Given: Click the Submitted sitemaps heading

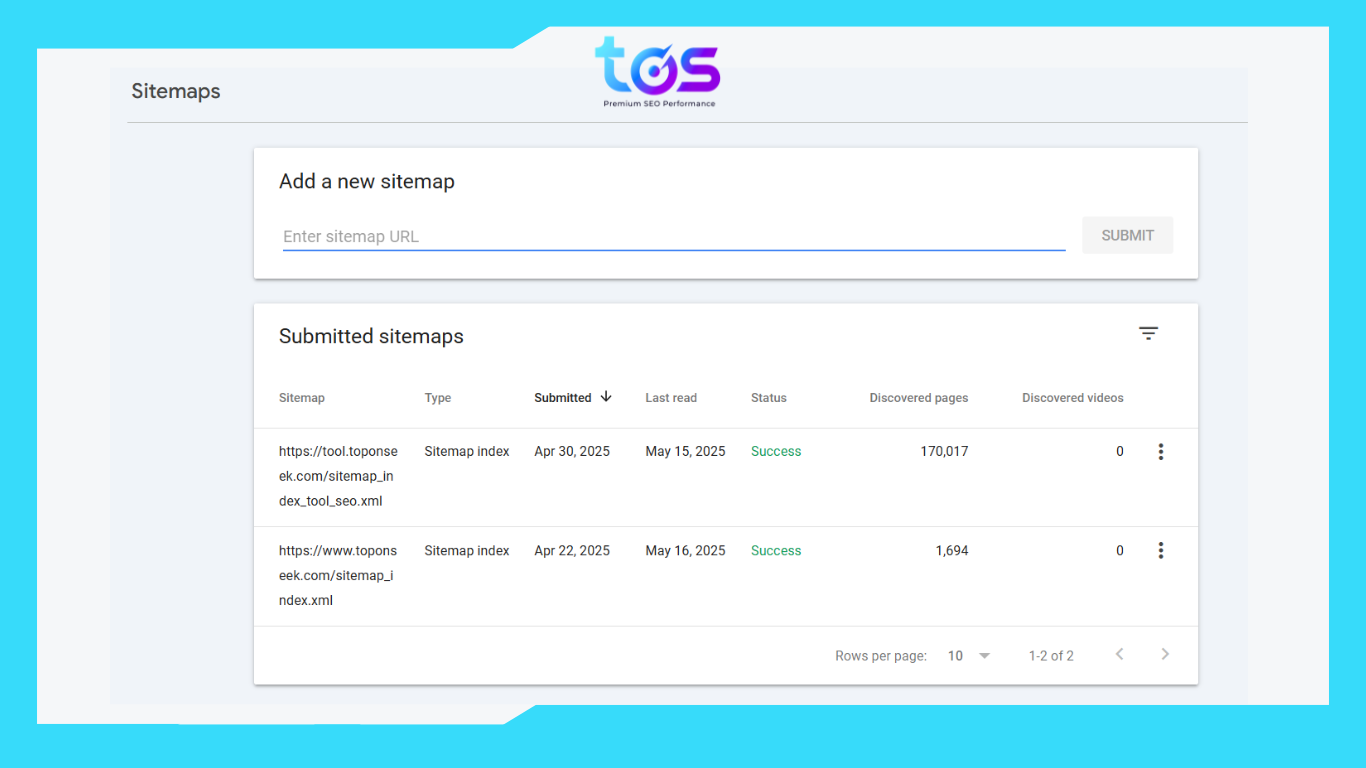Looking at the screenshot, I should (371, 336).
